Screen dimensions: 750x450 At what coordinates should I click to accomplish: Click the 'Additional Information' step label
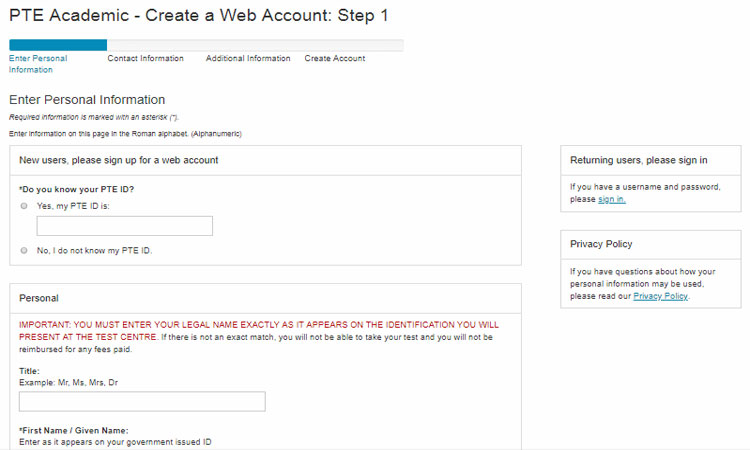(248, 58)
